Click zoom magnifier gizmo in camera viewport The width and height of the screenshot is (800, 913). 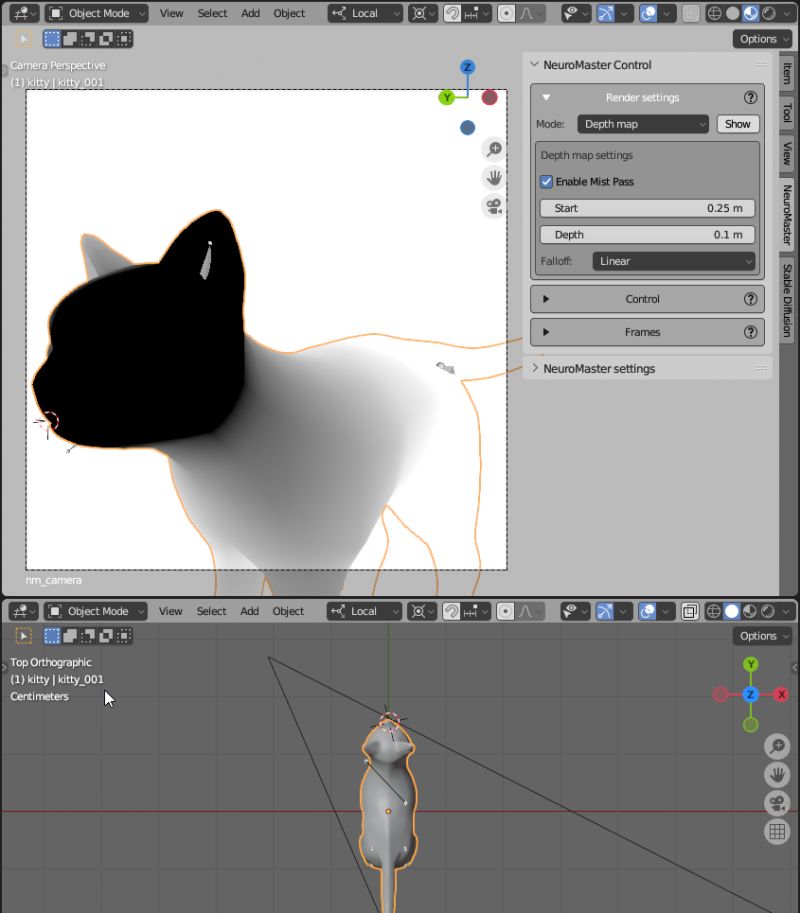pos(494,149)
